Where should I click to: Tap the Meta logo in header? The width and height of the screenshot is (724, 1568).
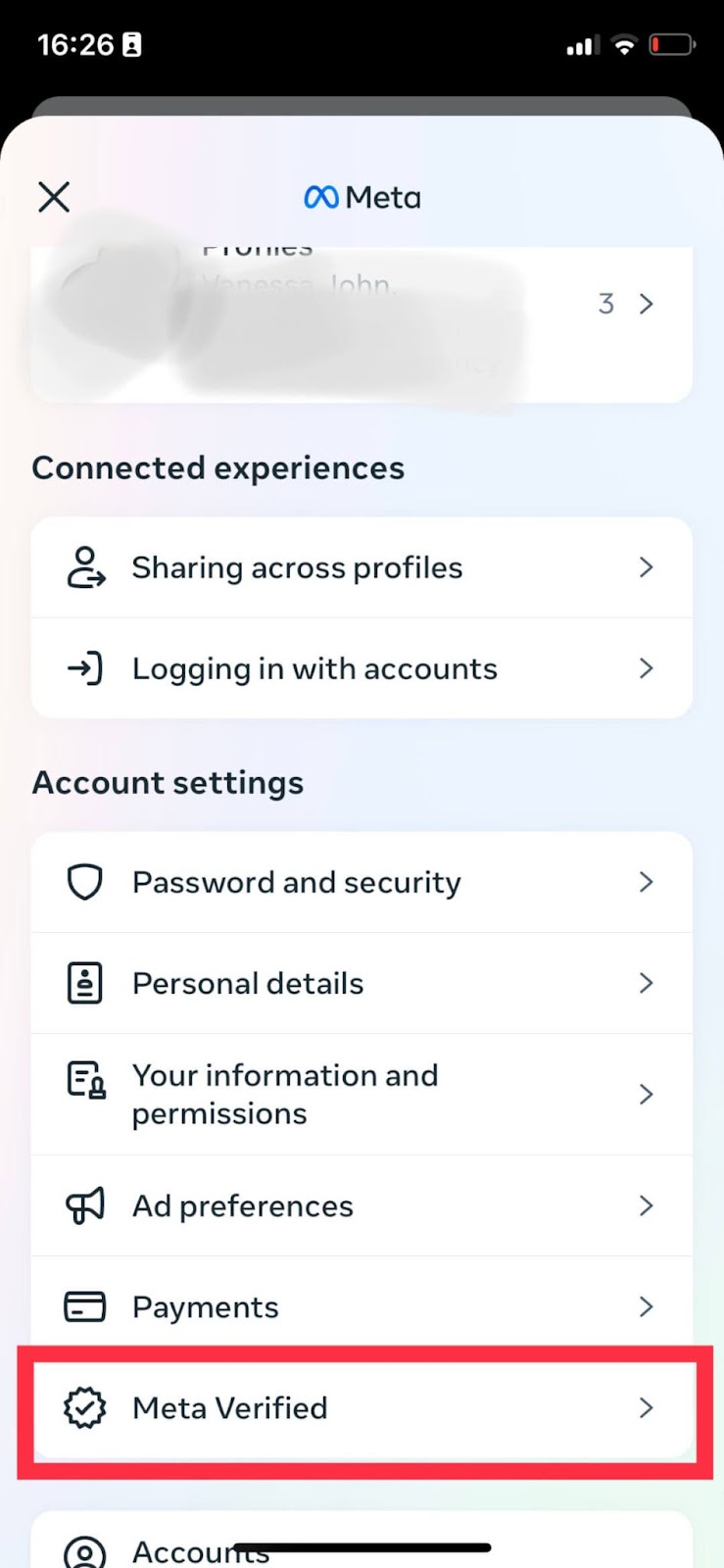click(362, 198)
